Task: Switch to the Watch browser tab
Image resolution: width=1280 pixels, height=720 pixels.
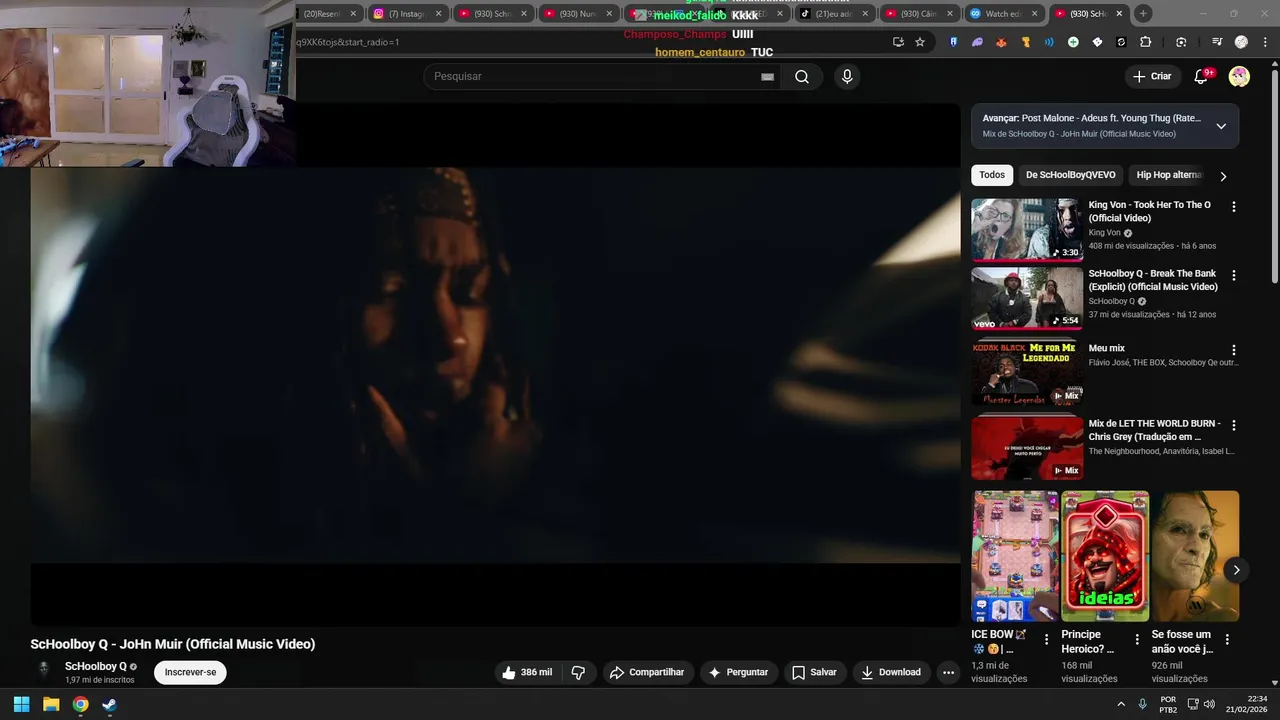Action: (1004, 14)
